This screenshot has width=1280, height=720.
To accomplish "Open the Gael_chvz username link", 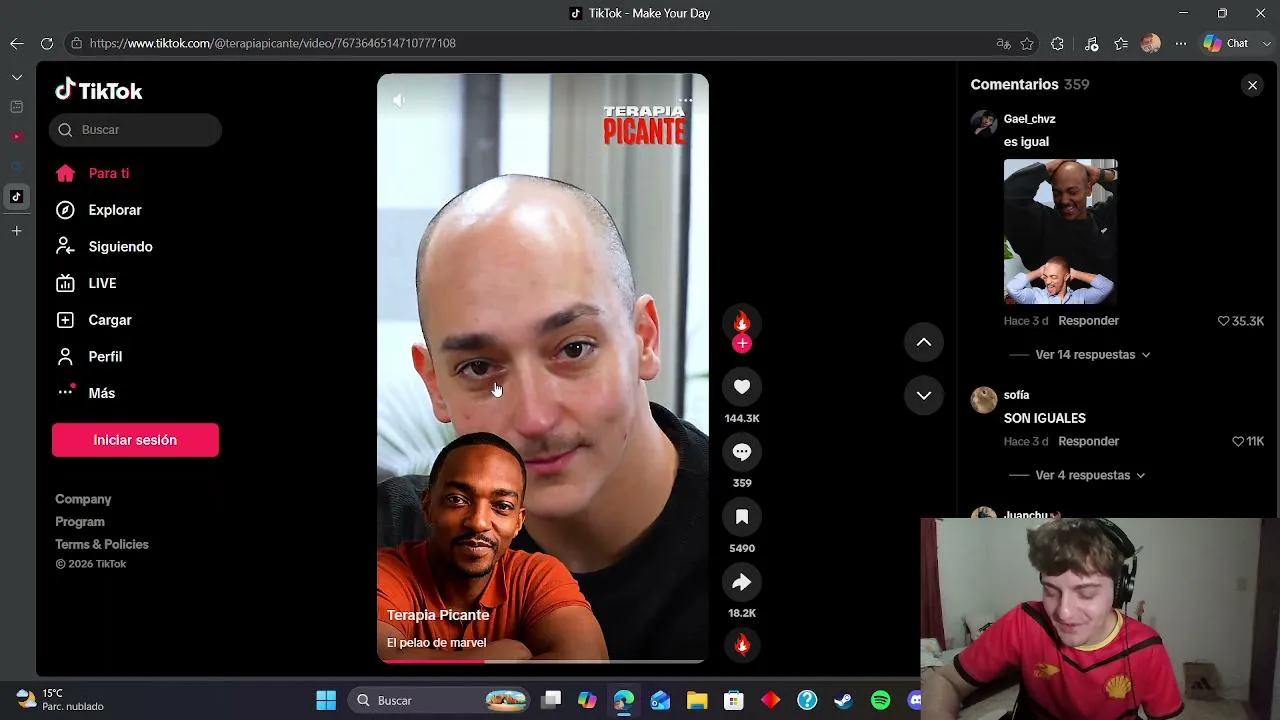I will click(1029, 119).
